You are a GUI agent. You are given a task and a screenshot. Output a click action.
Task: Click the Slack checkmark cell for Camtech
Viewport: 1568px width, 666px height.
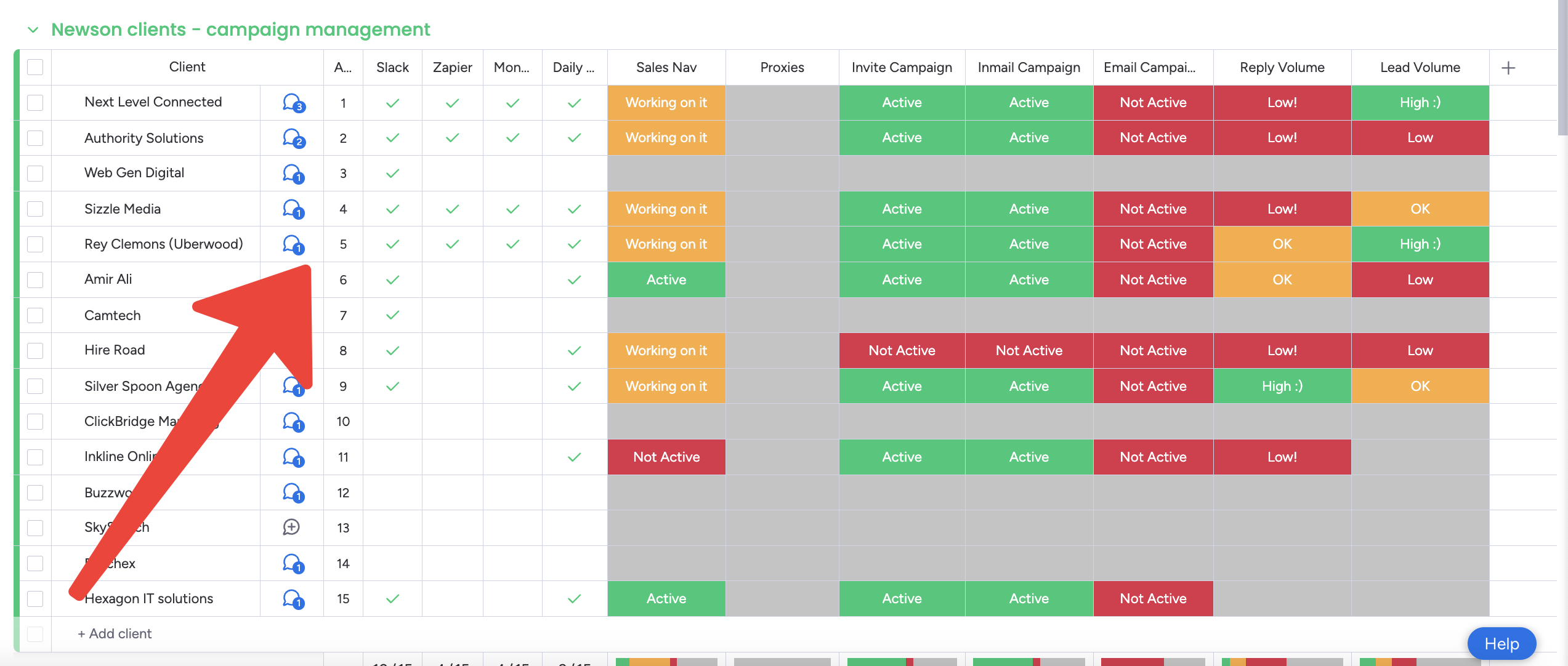pyautogui.click(x=392, y=315)
